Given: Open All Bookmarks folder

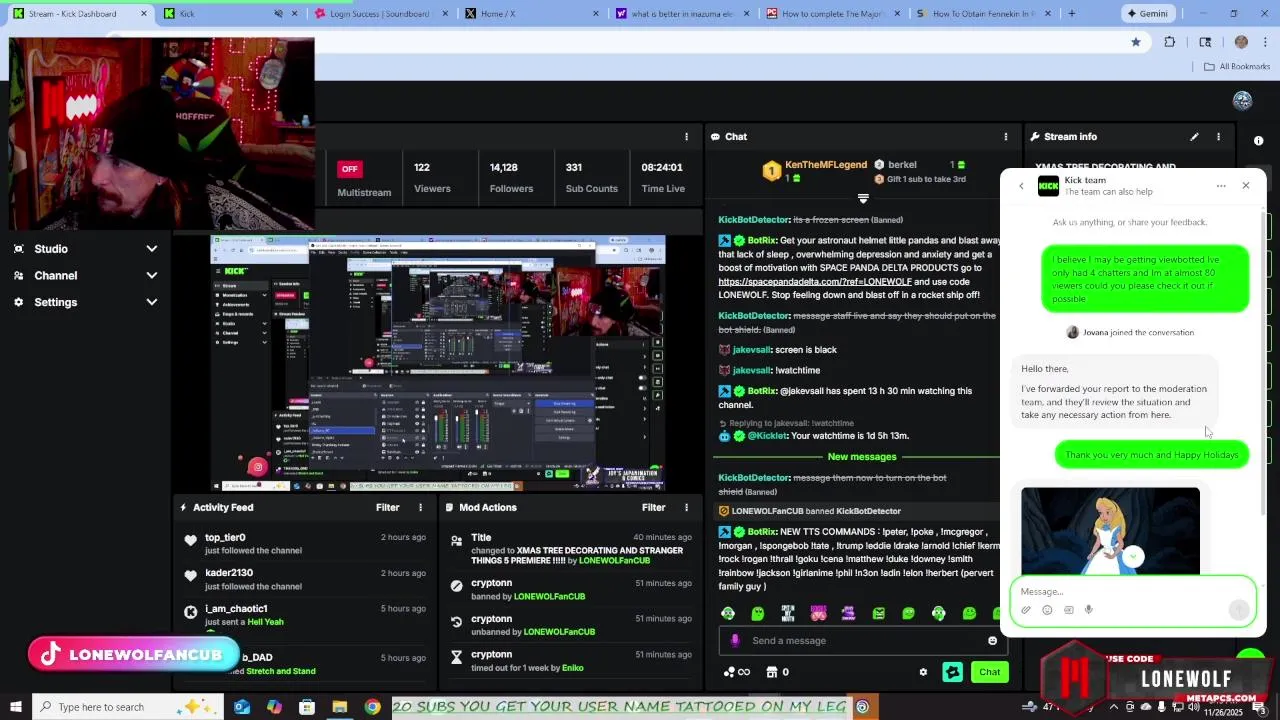Looking at the screenshot, I should tap(1237, 67).
